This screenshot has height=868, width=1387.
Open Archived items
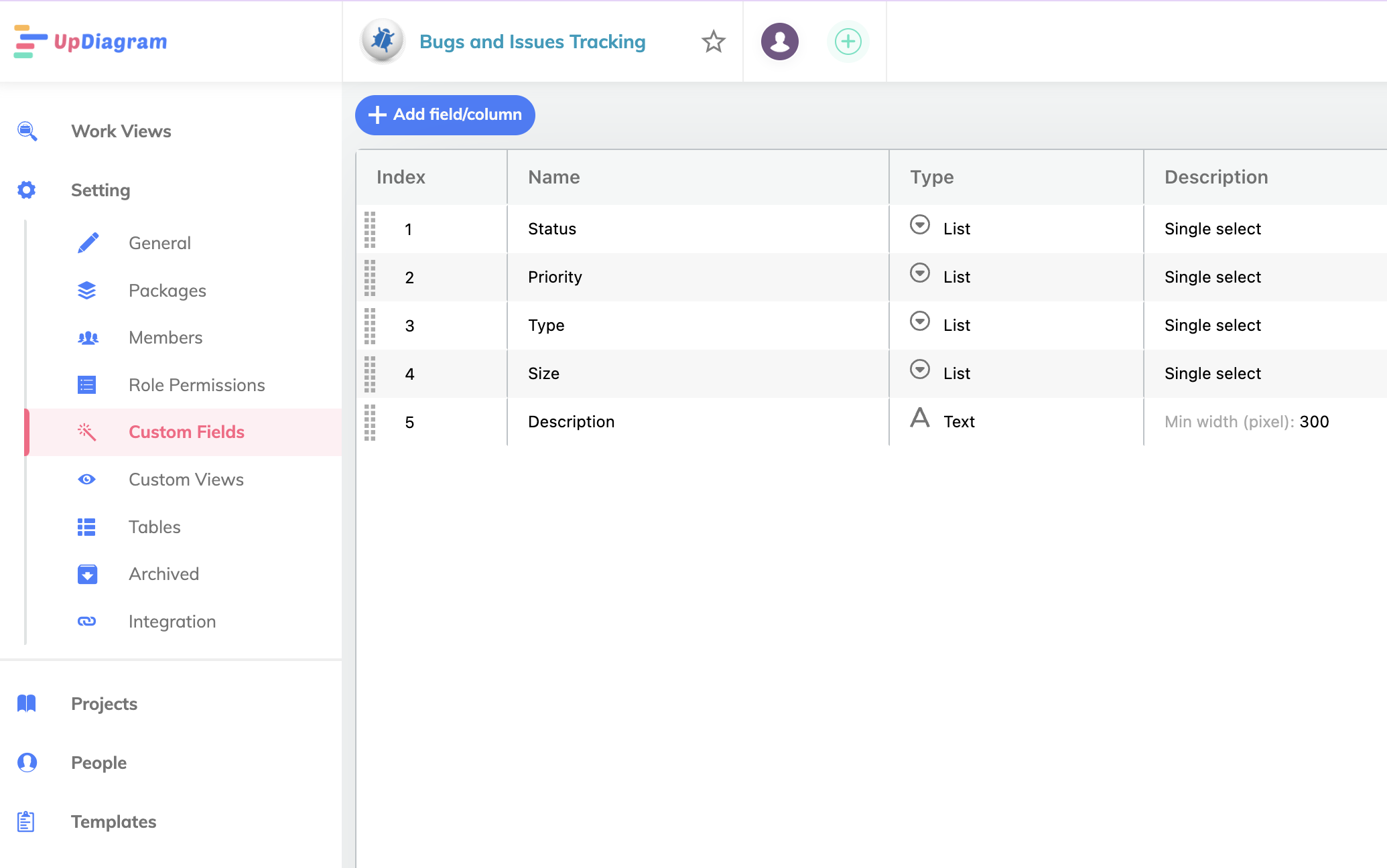(x=164, y=574)
